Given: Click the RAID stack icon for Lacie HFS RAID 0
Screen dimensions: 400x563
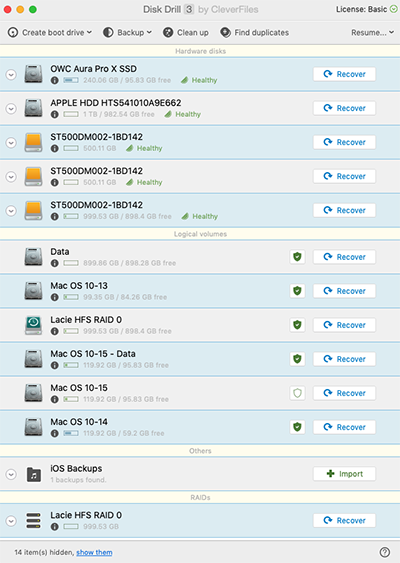Looking at the screenshot, I should (34, 521).
